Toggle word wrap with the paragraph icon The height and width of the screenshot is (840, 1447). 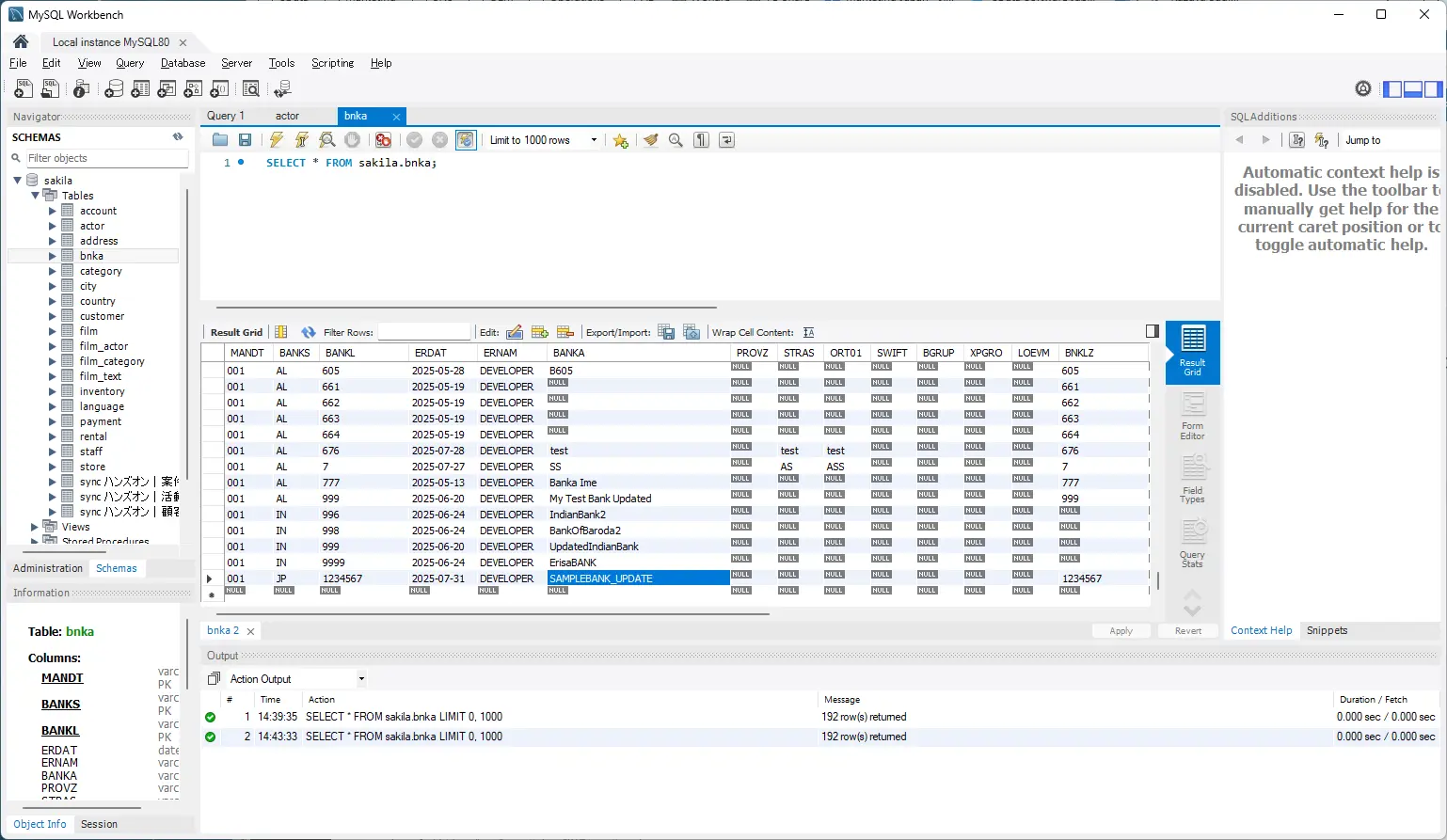pos(700,139)
